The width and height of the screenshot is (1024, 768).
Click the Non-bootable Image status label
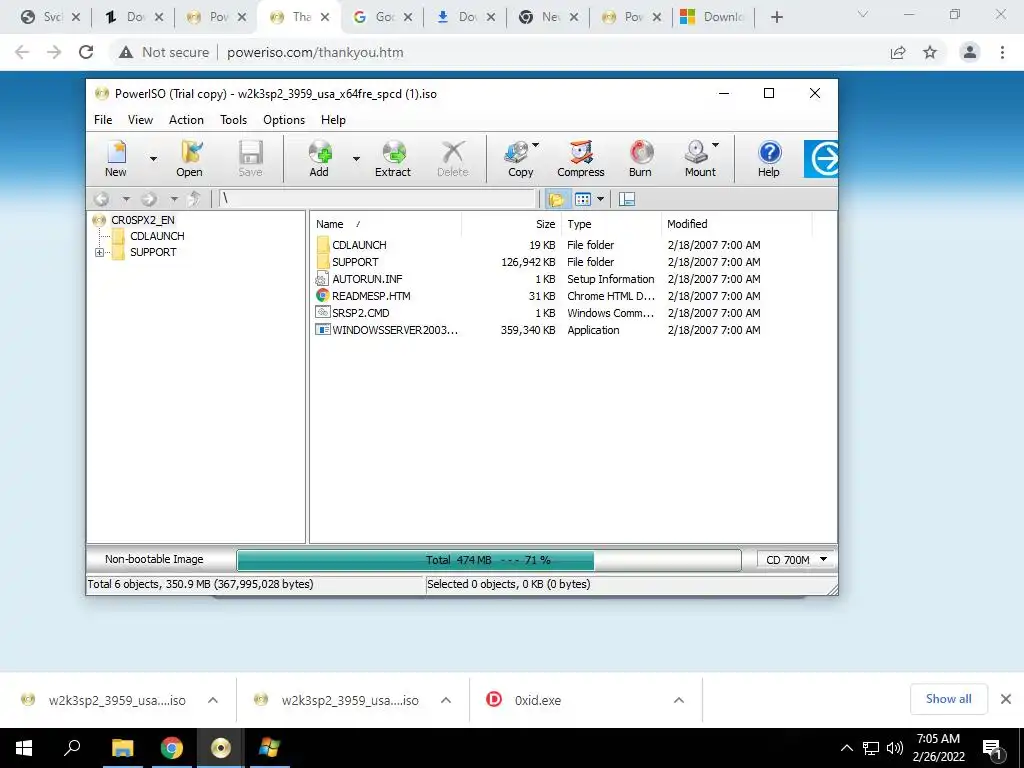point(154,559)
